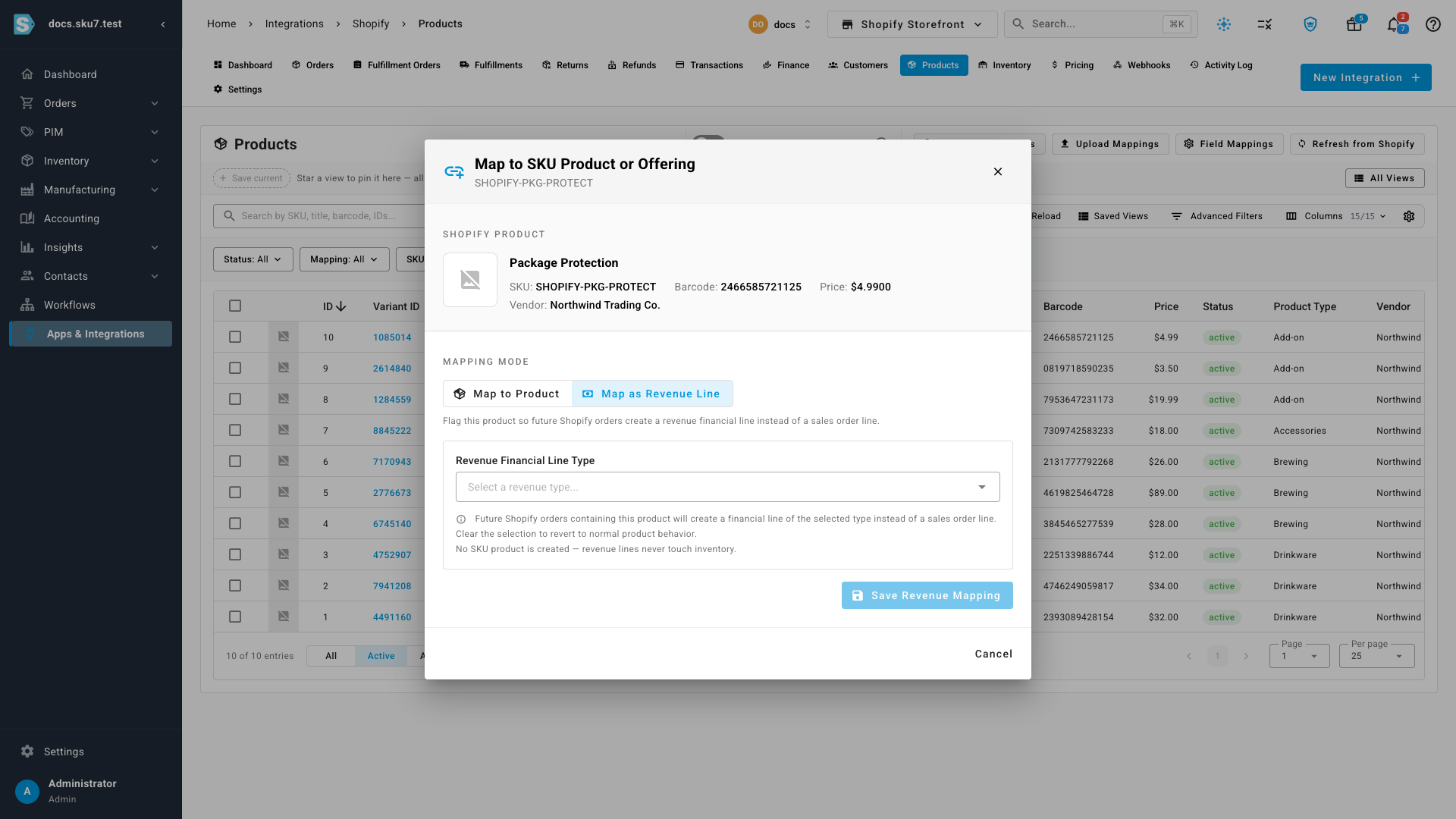Switch to the Webhooks tab
Screen dimensions: 1456x819
tap(1141, 65)
